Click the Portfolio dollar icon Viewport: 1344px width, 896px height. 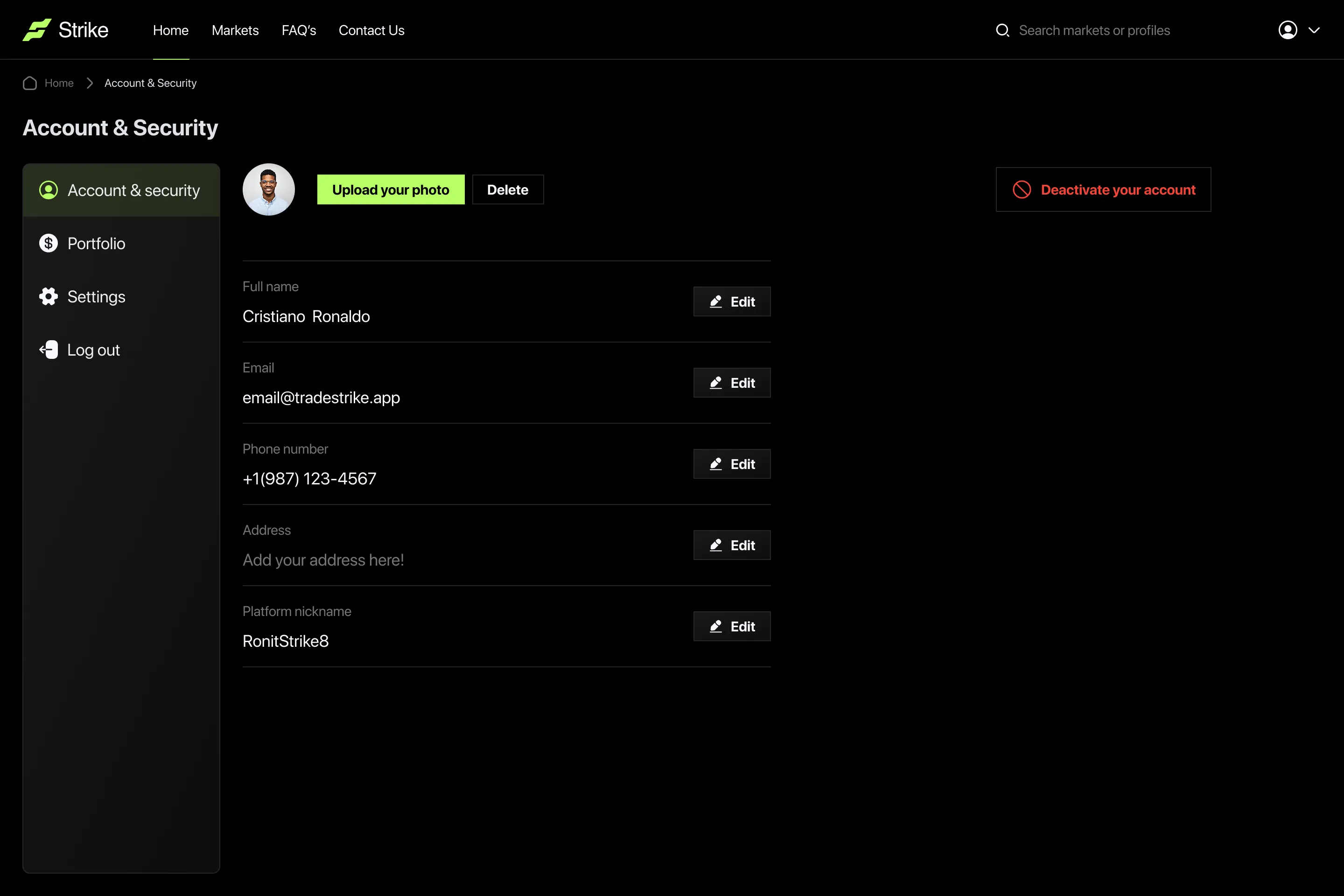click(49, 244)
